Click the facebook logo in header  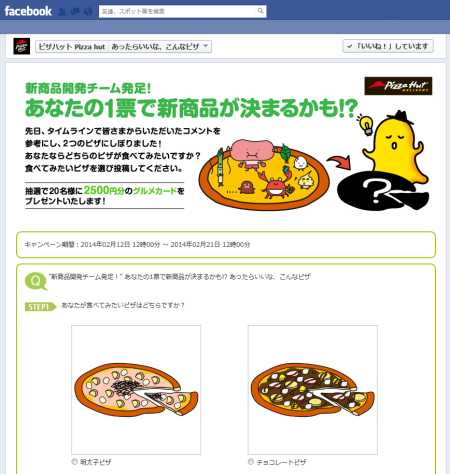coord(28,11)
